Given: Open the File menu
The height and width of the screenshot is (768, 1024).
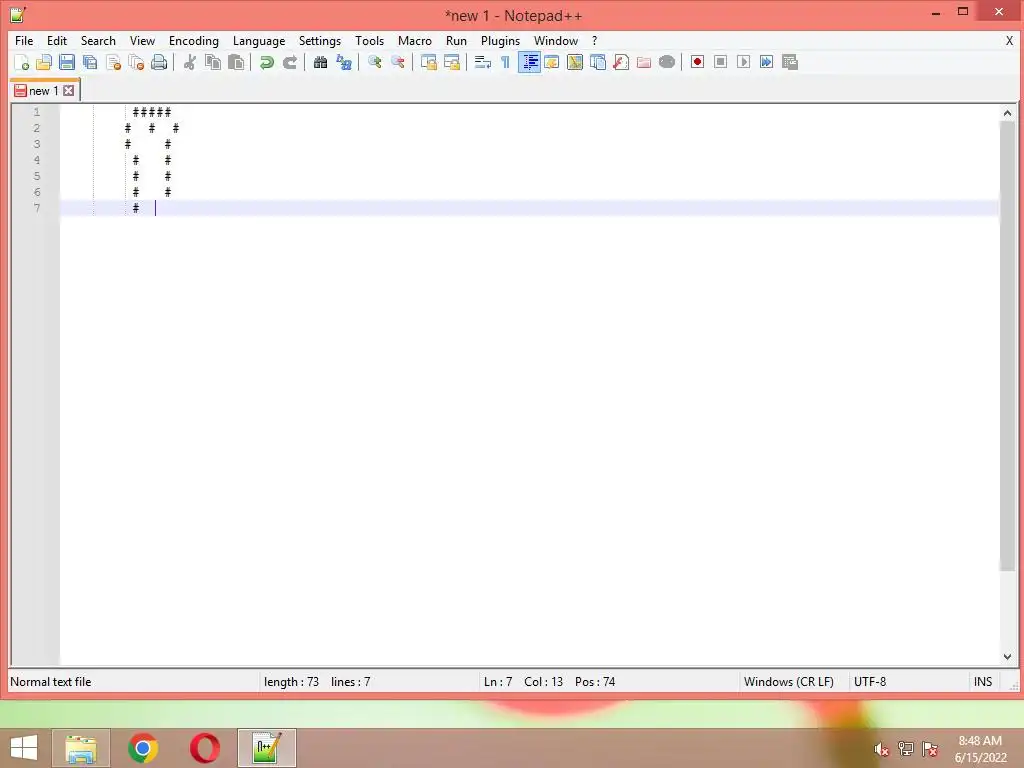Looking at the screenshot, I should pos(24,40).
